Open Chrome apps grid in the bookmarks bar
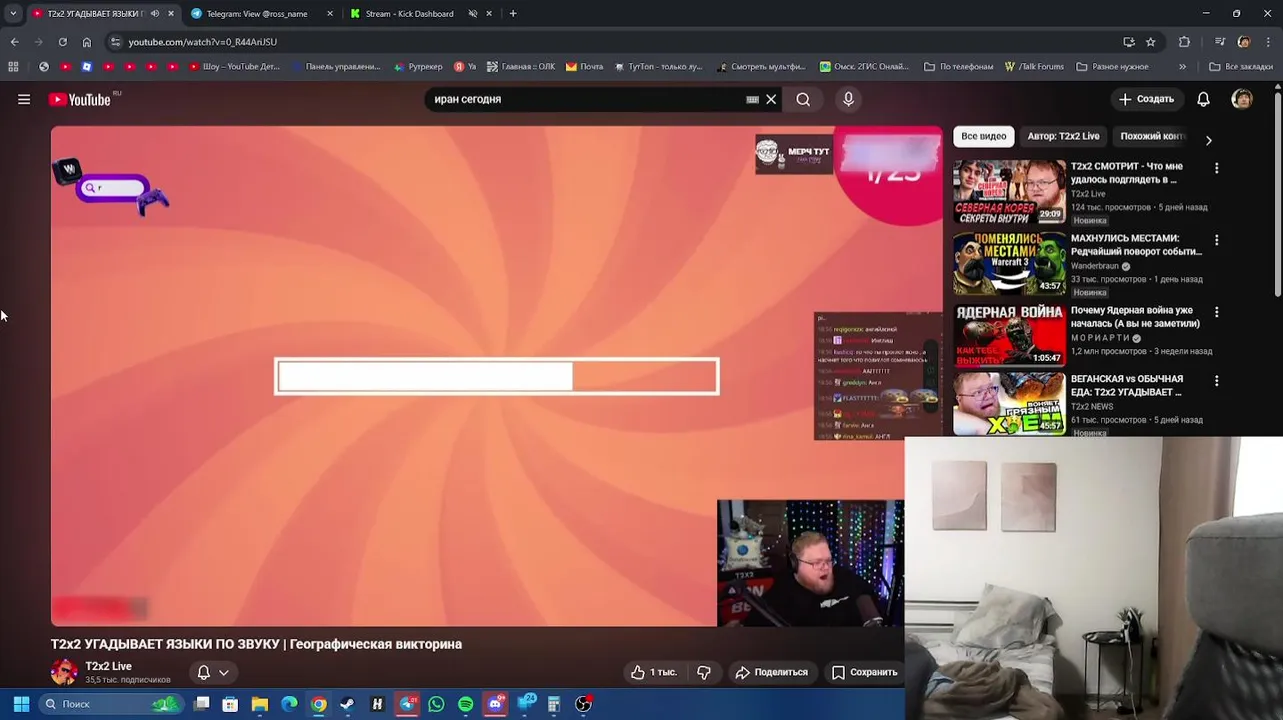This screenshot has width=1283, height=720. coord(13,67)
